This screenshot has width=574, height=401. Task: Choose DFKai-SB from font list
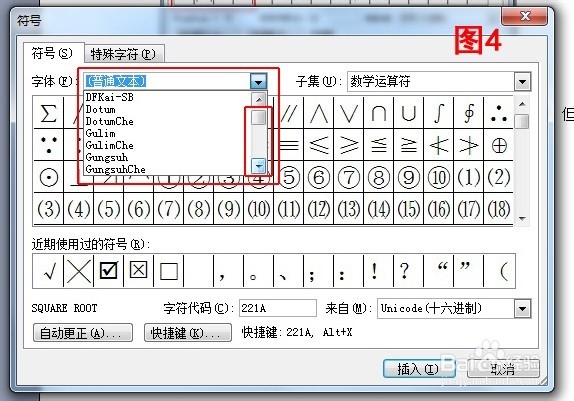(x=167, y=97)
